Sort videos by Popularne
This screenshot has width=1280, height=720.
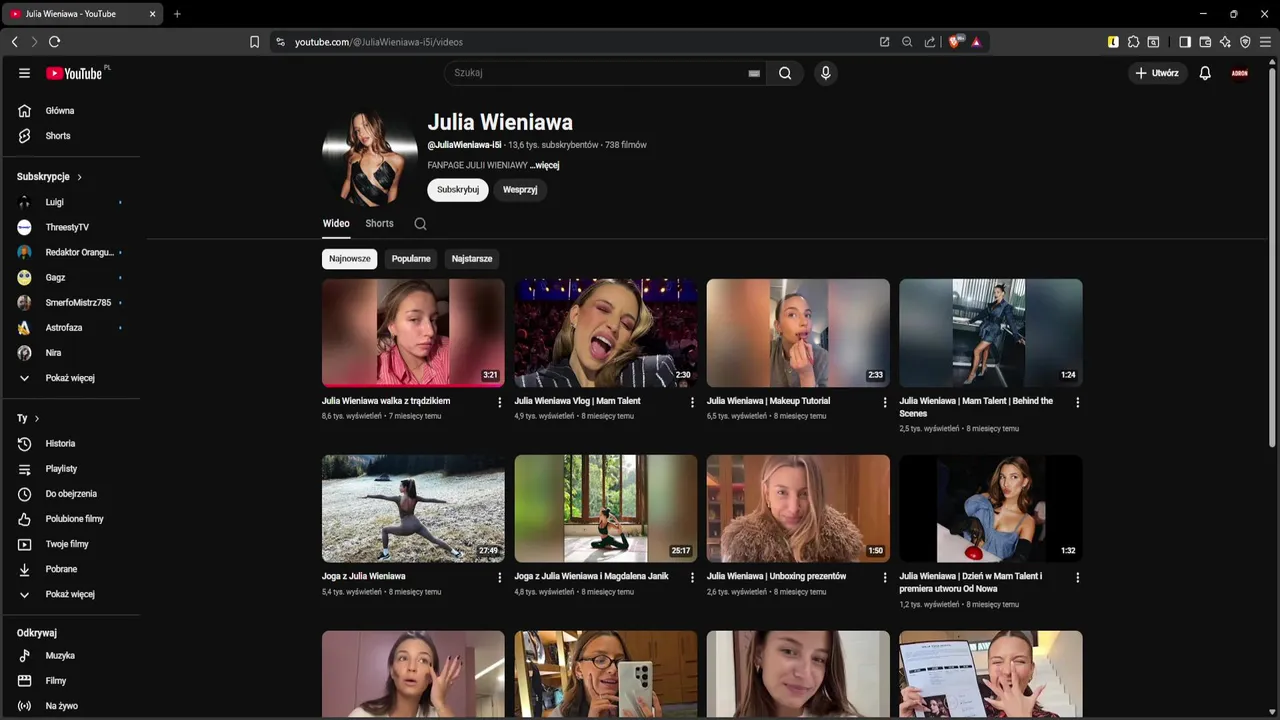pos(411,259)
